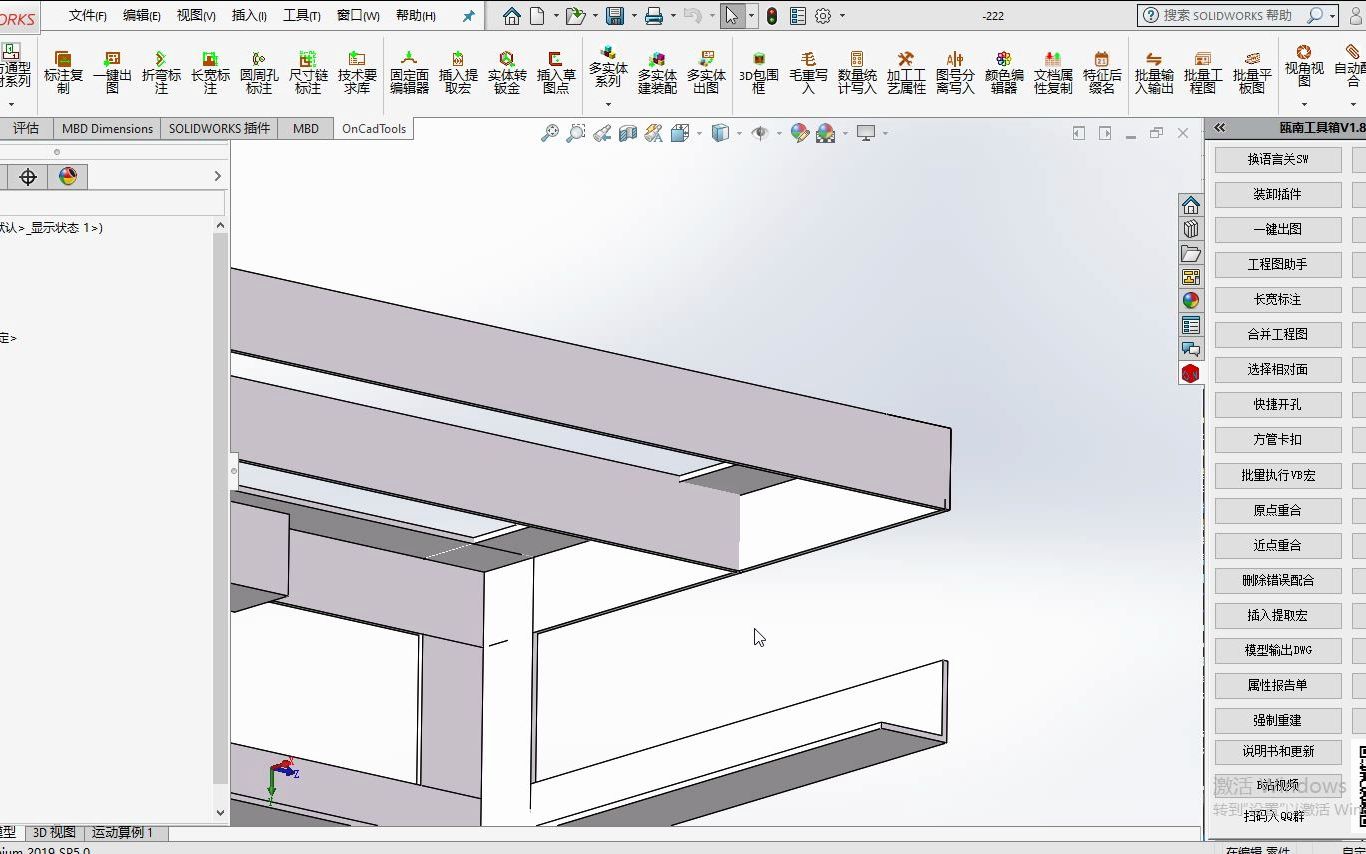Image resolution: width=1366 pixels, height=854 pixels.
Task: Open the Design Library tab in the task pane
Action: tap(1190, 229)
